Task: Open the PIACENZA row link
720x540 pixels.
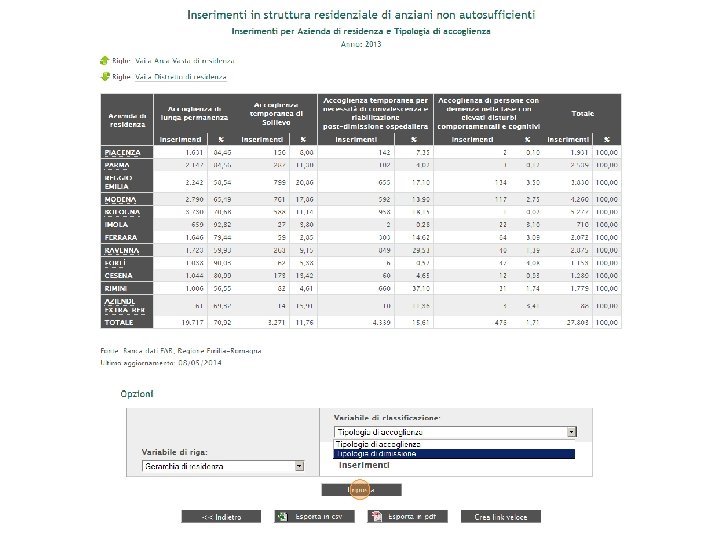Action: (122, 152)
